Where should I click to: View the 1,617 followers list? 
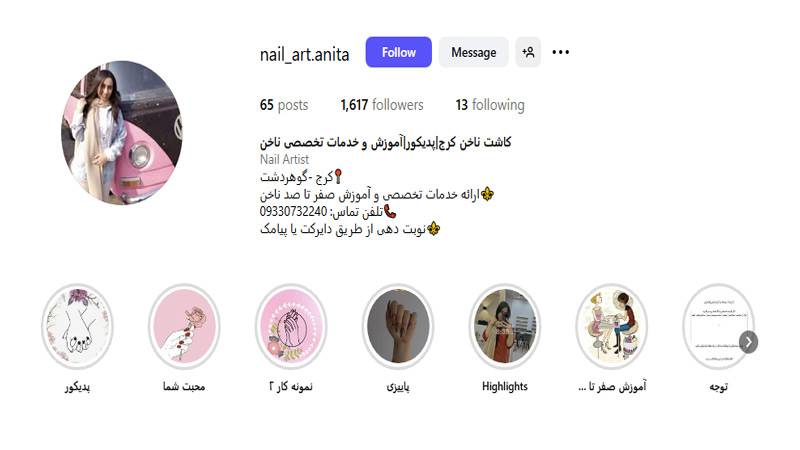(x=382, y=105)
